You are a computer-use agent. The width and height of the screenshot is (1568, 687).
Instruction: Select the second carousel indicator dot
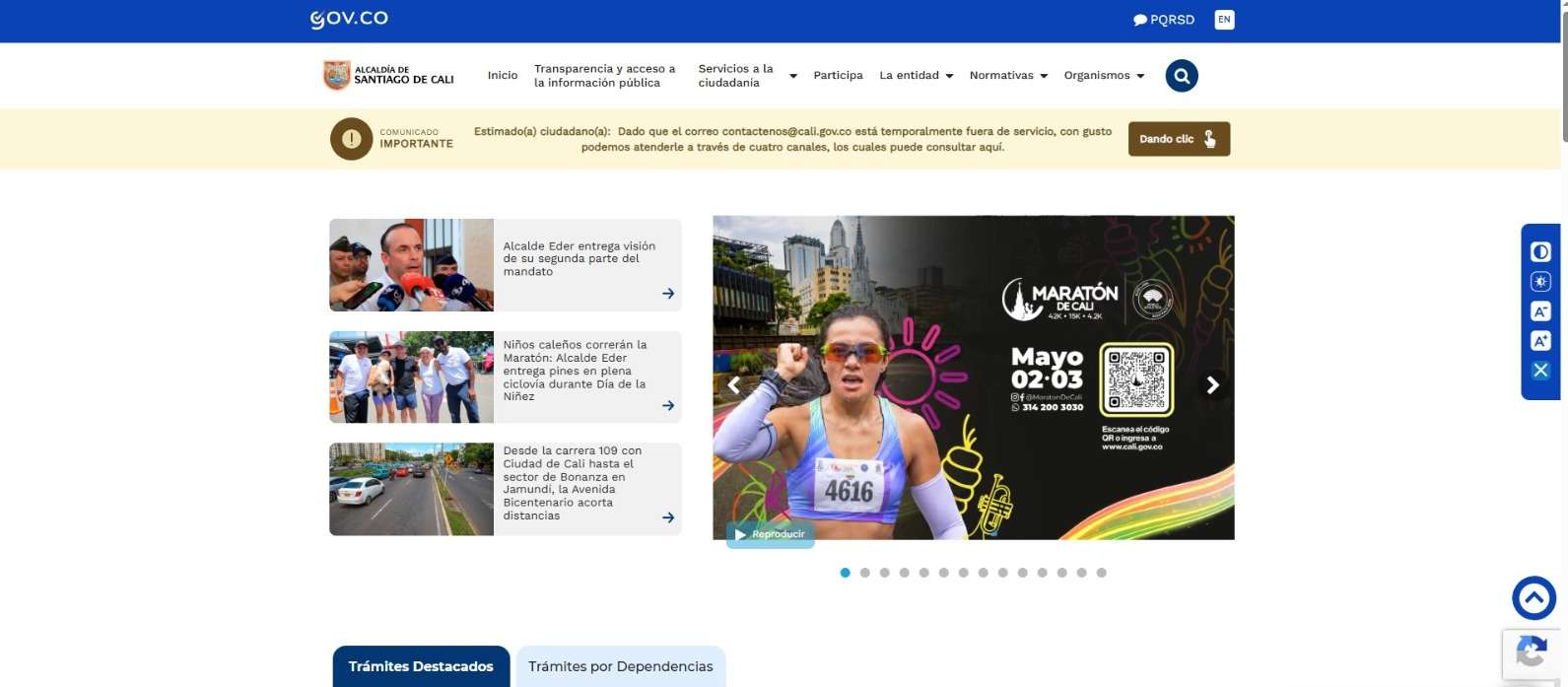[x=864, y=573]
